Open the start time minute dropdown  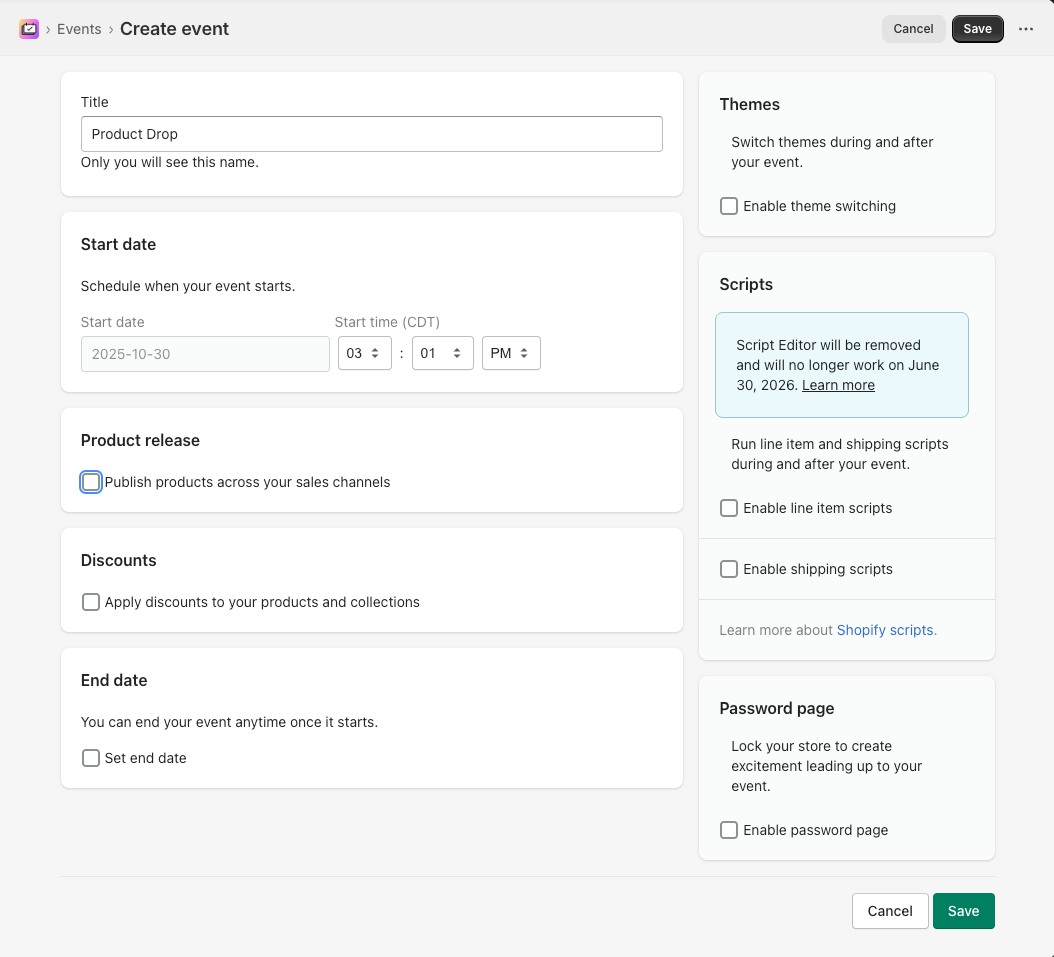point(442,353)
